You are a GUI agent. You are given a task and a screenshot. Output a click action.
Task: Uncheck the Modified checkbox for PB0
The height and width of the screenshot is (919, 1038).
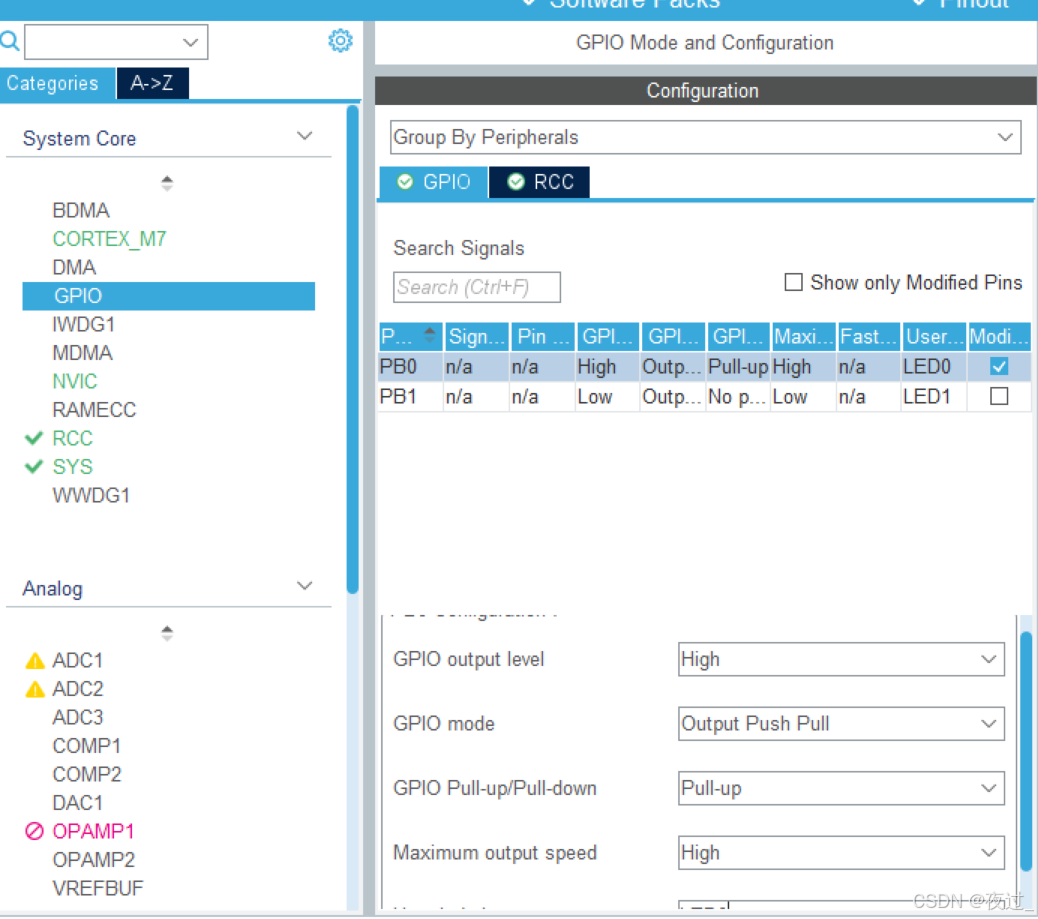997,366
